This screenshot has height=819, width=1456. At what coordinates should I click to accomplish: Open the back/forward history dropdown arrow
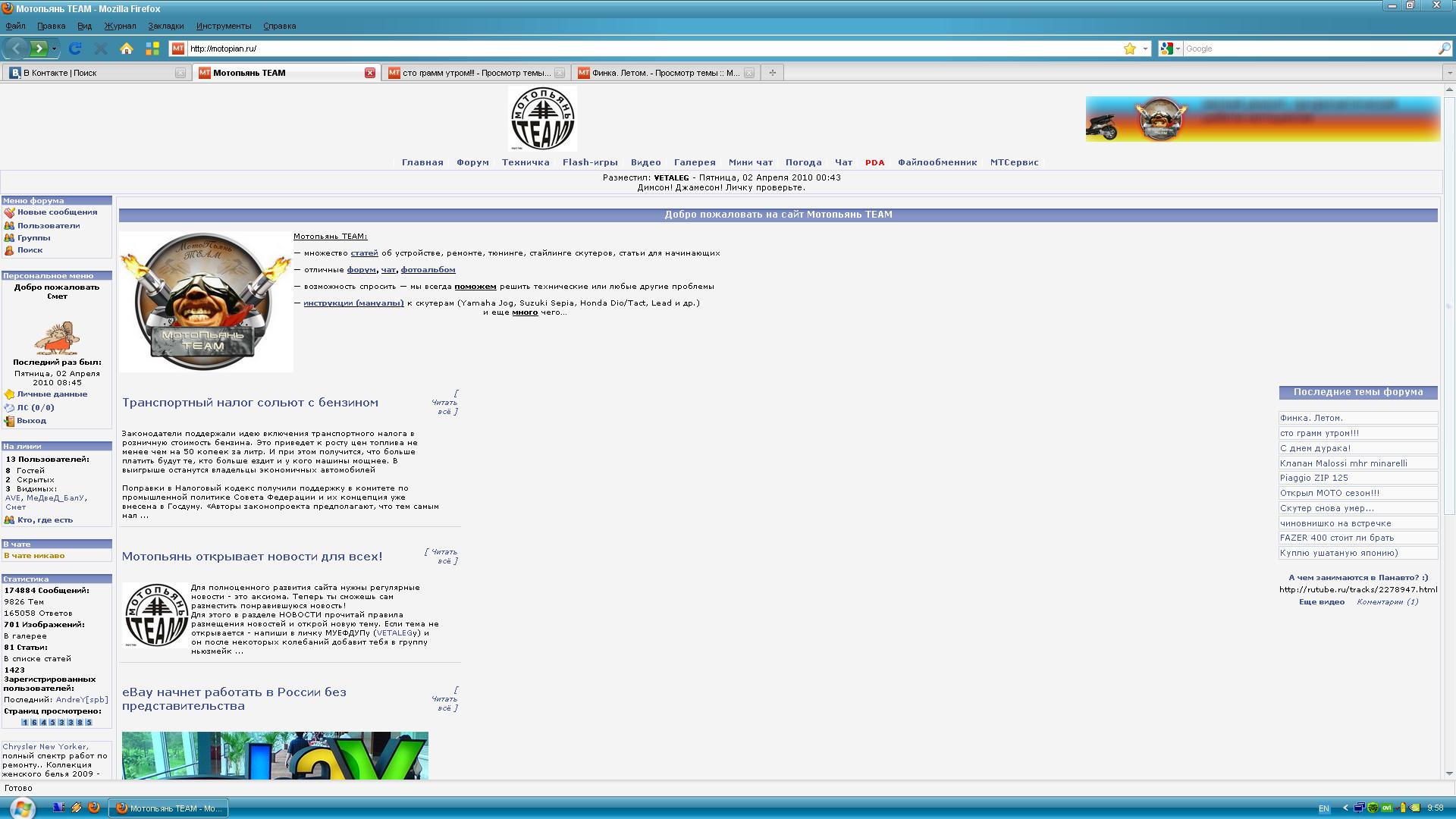click(x=54, y=49)
